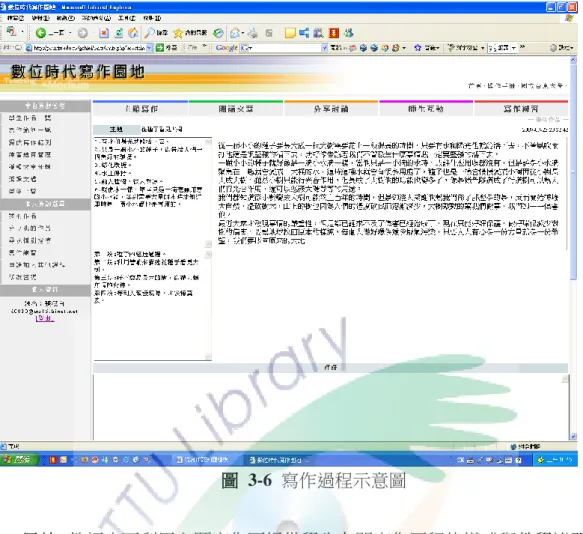Click the Stop loading icon
This screenshot has width=583, height=534.
104,33
